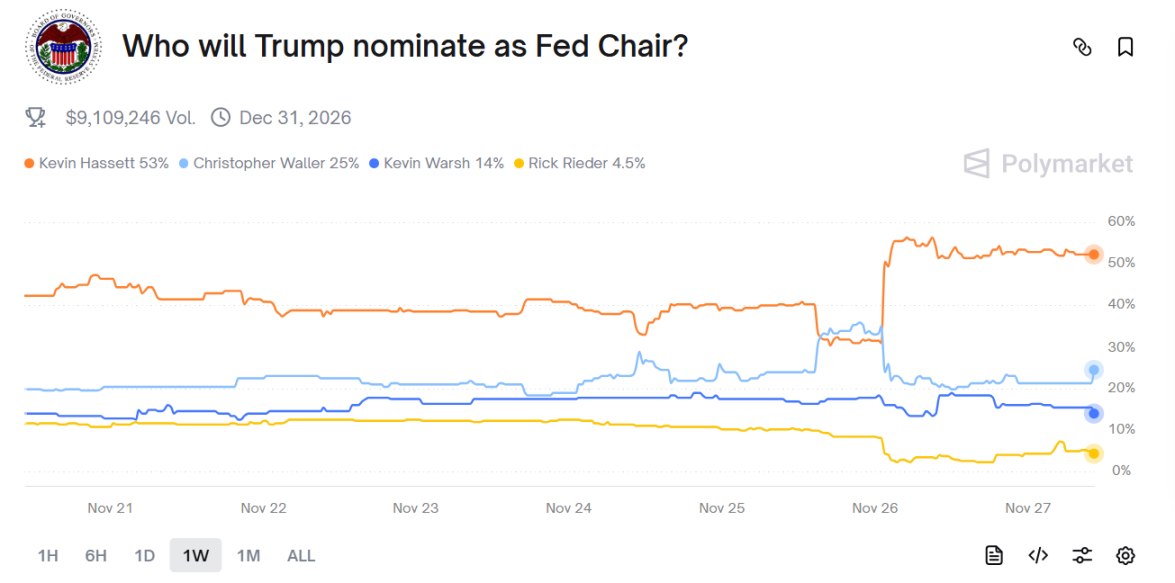Click the Polymarket watermark logo
The image size is (1175, 583).
[x=1049, y=164]
